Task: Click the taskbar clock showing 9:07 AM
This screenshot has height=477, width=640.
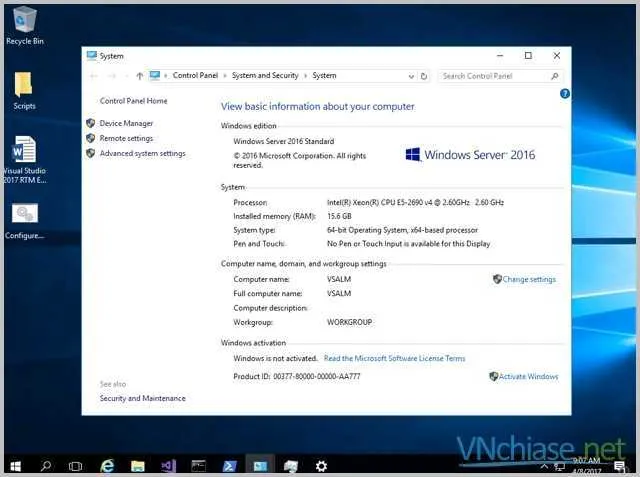Action: (586, 466)
